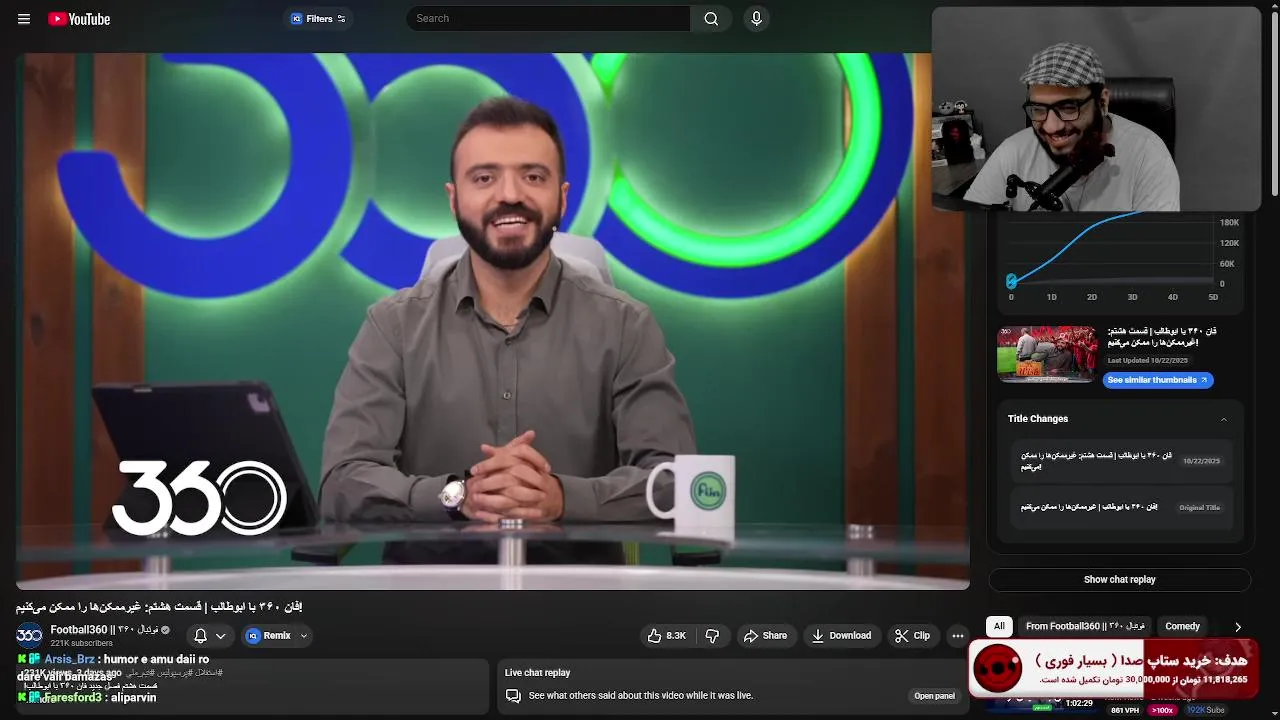
Task: Click the Live chat replay heading
Action: click(x=537, y=673)
